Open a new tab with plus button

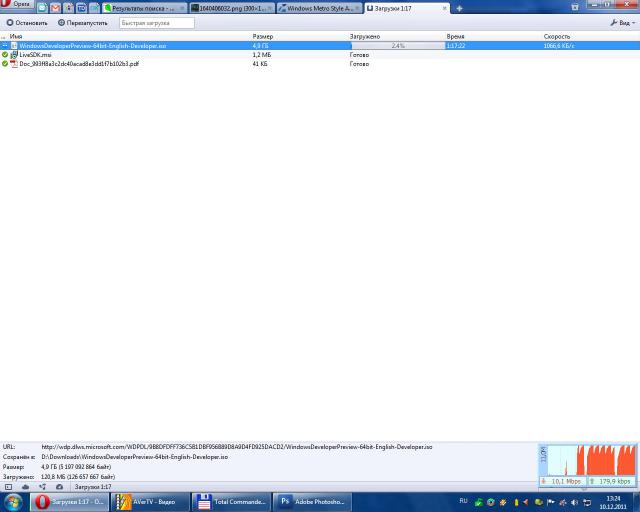coord(459,8)
